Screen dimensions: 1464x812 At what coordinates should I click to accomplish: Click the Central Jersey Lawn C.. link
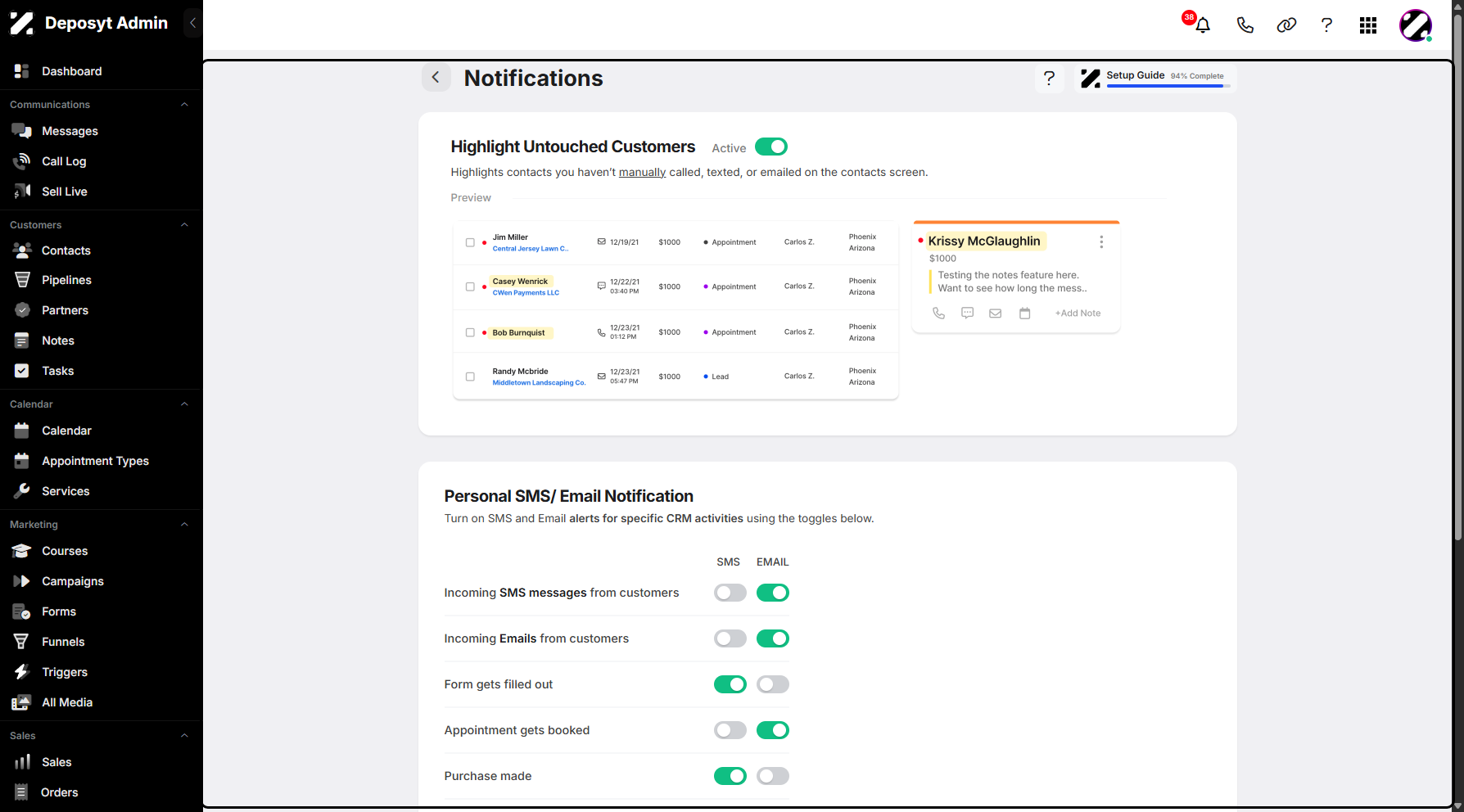pyautogui.click(x=530, y=249)
